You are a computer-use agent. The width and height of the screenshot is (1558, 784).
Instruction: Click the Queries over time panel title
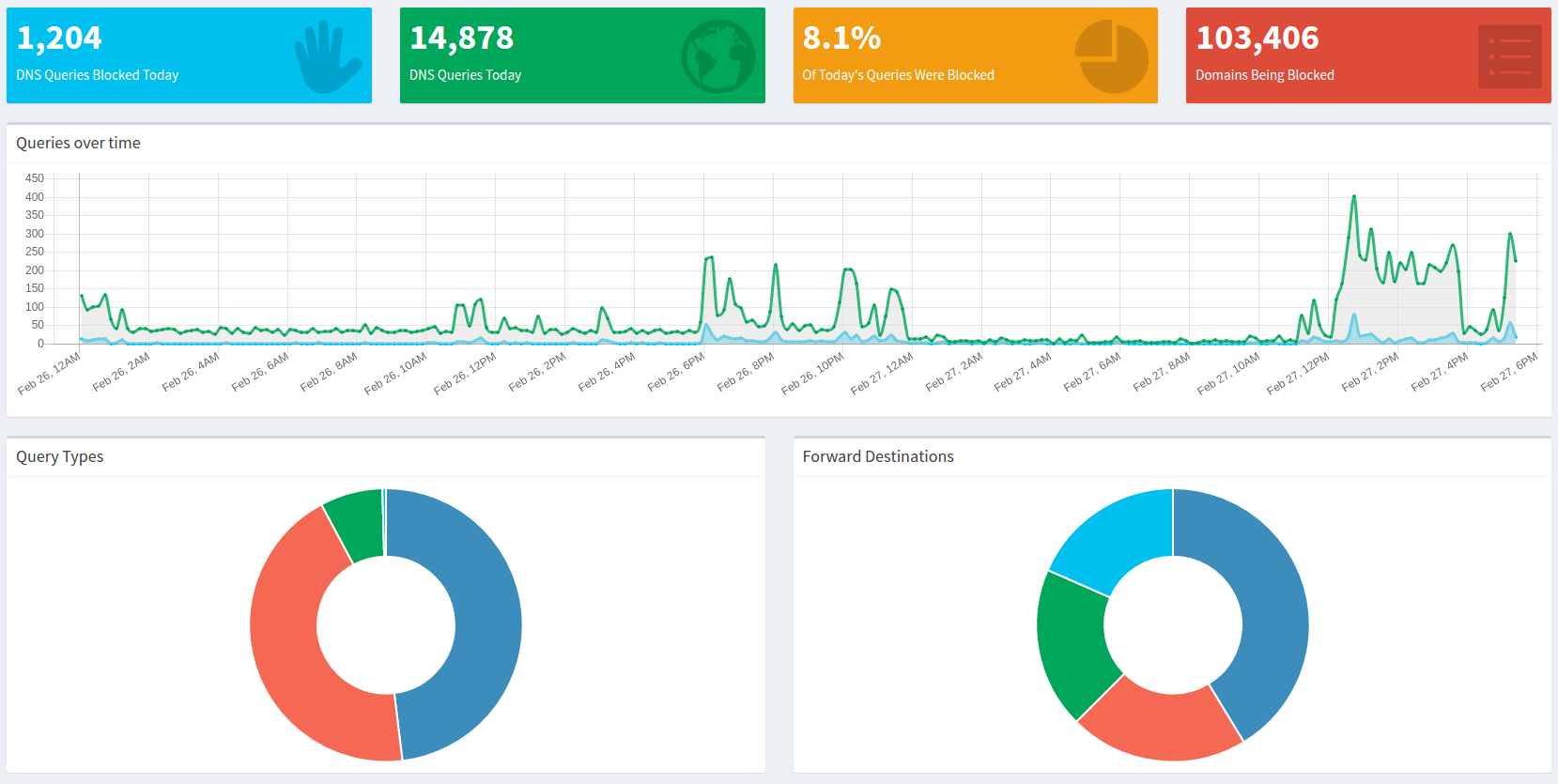[x=78, y=143]
